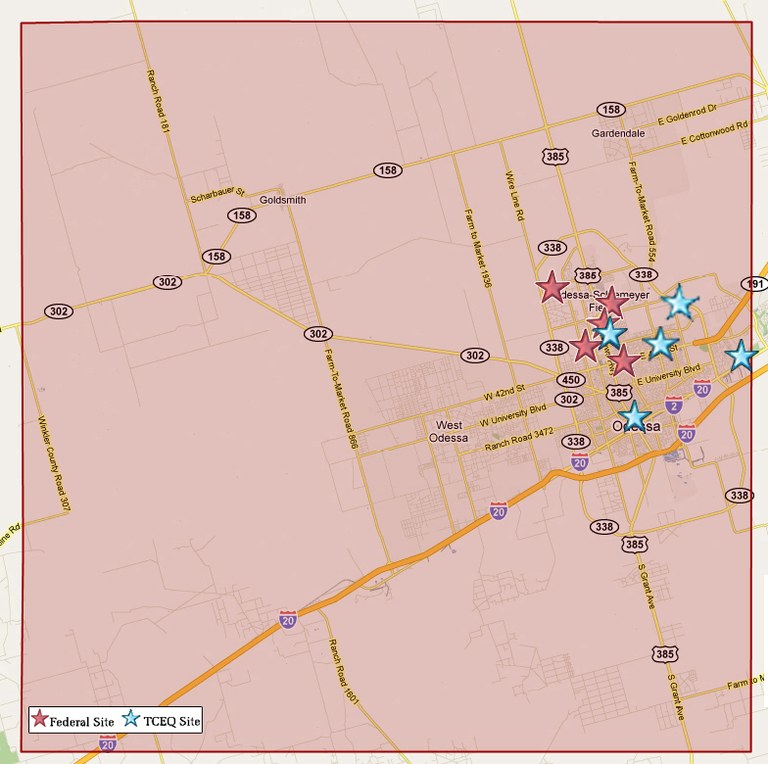Click the Interstate 20 shield under legend

pyautogui.click(x=108, y=743)
